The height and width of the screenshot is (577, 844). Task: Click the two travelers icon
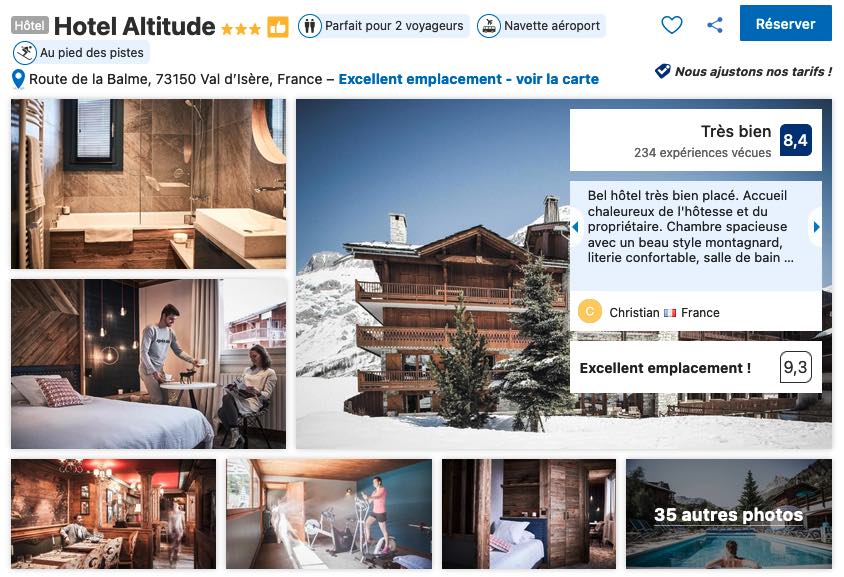310,26
